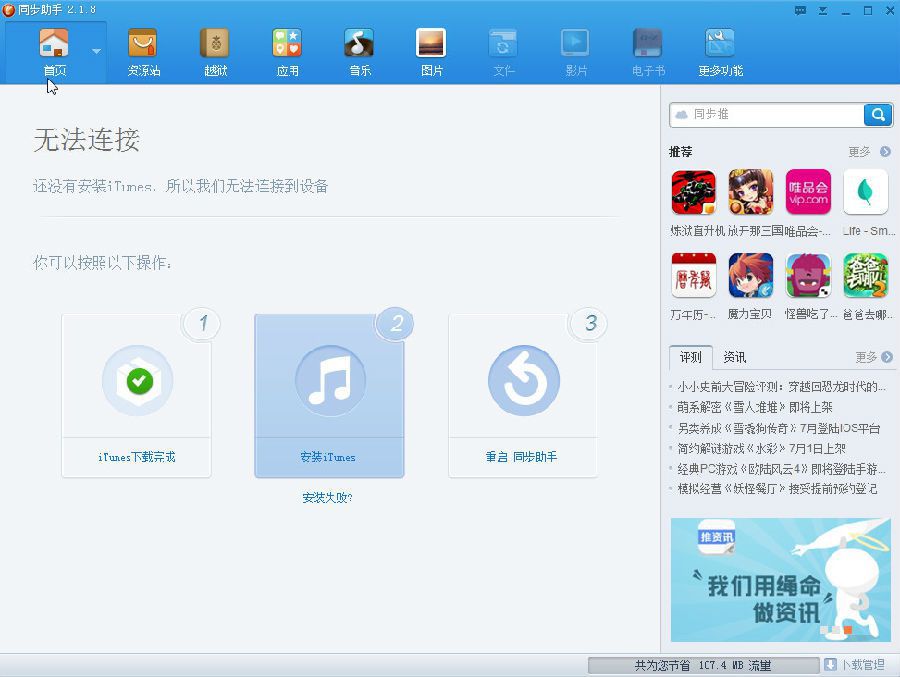Switch to the 资讯 news tab

point(735,357)
